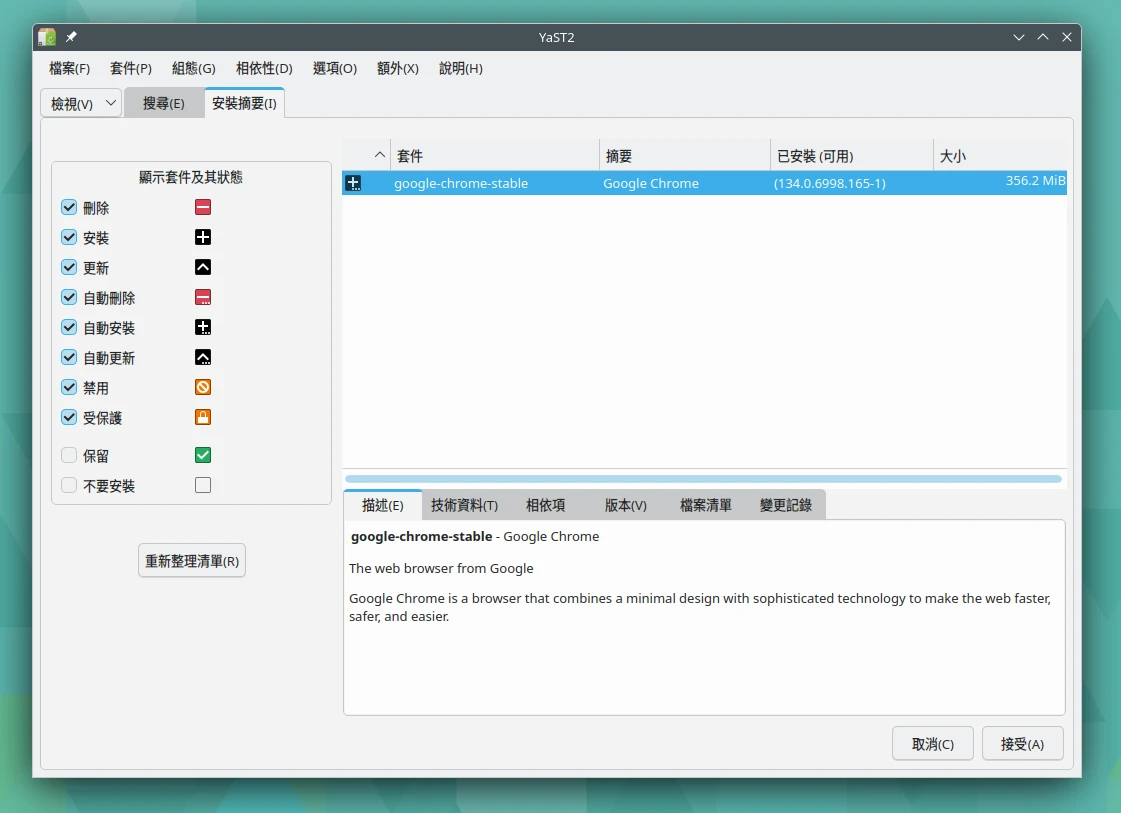Viewport: 1121px width, 813px height.
Task: Click the pin icon in the title bar
Action: coord(71,37)
